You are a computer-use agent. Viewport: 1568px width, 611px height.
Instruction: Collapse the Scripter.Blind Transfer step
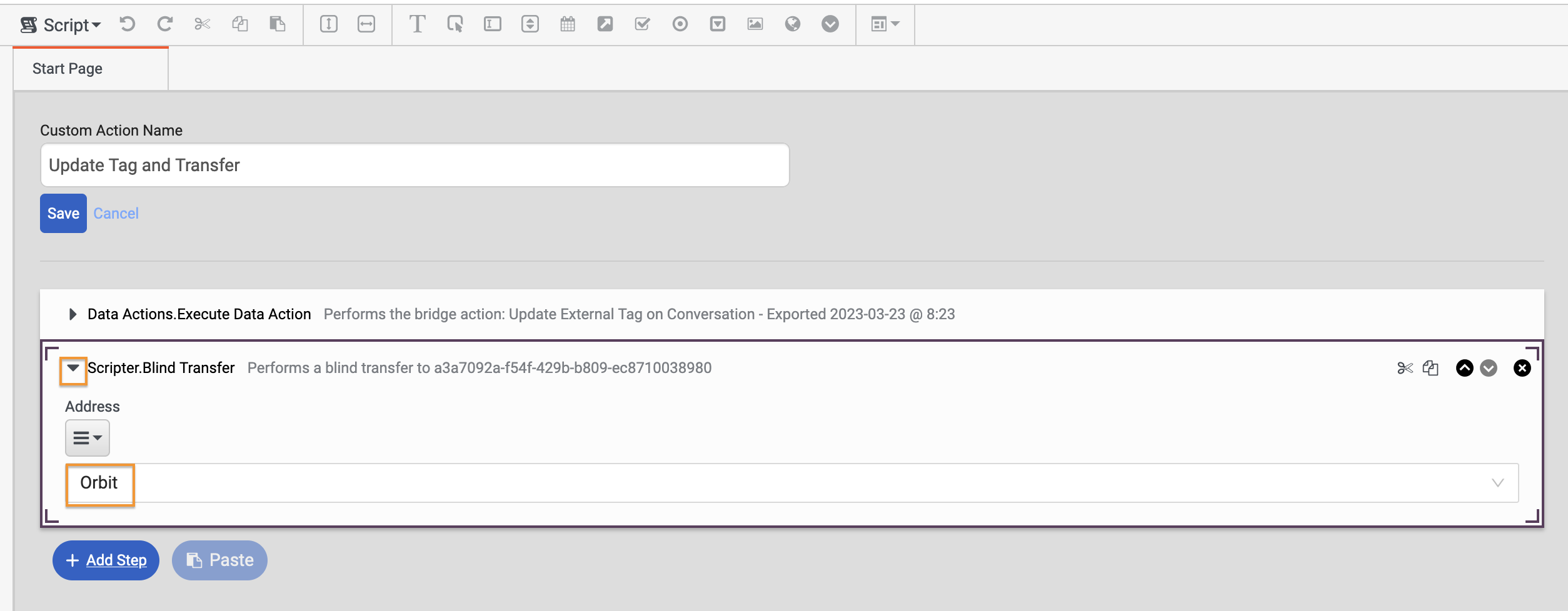pyautogui.click(x=72, y=368)
